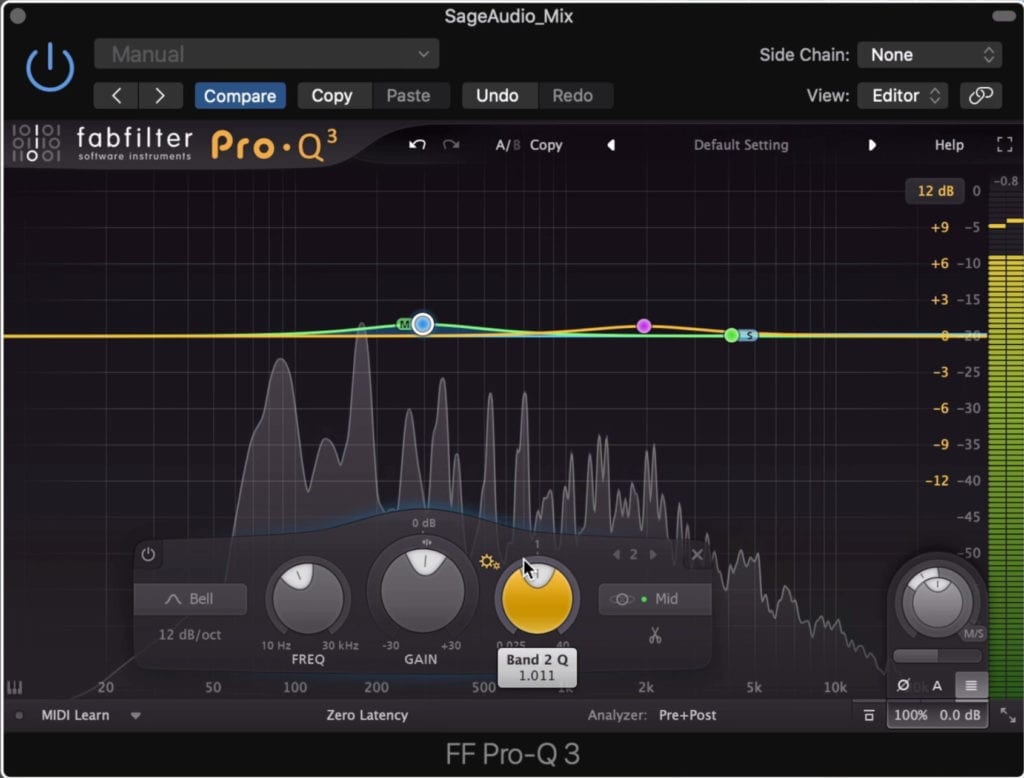Click the Copy button next to Compare
Image resolution: width=1024 pixels, height=778 pixels.
click(x=332, y=96)
